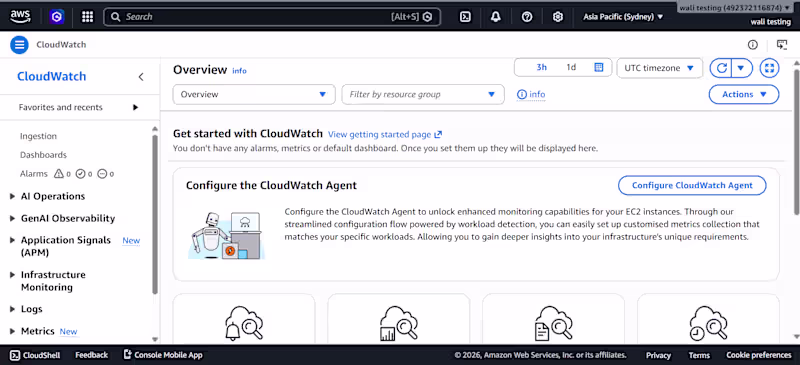Viewport: 800px width, 365px height.
Task: Expand AI Operations section
Action: tap(12, 197)
